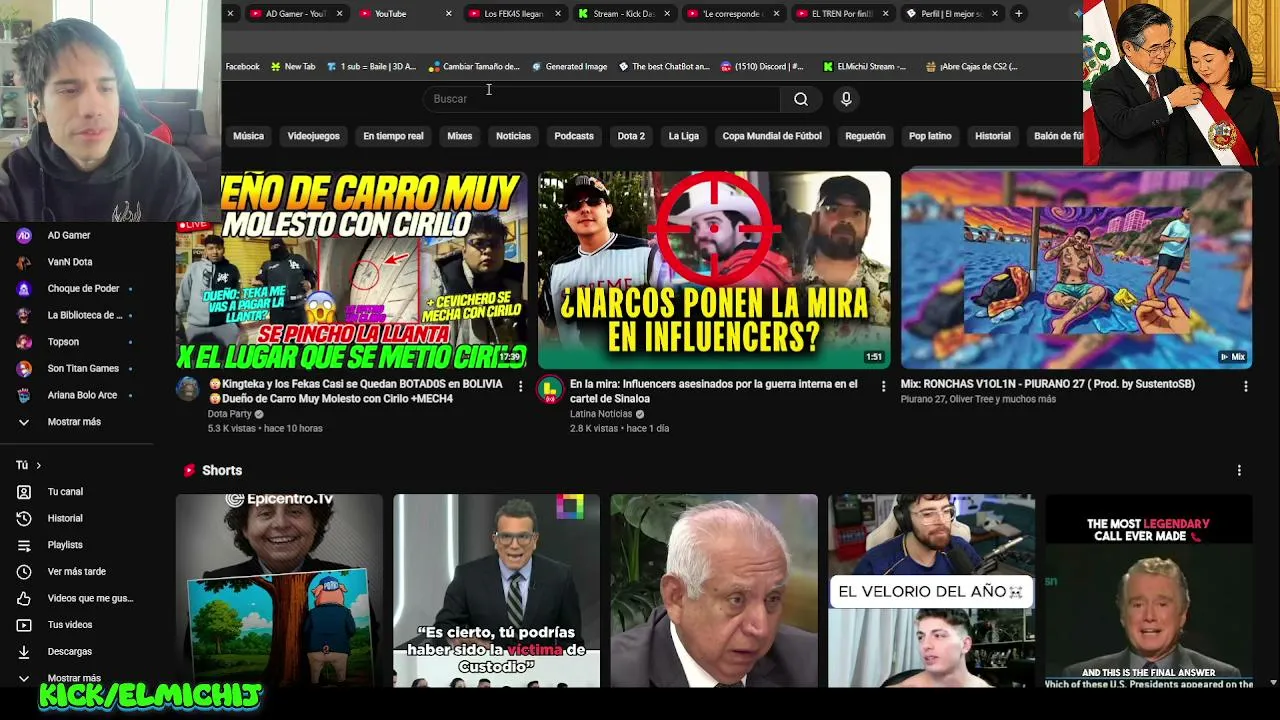Click the Latina Noticias channel avatar
1280x720 pixels.
coord(550,389)
